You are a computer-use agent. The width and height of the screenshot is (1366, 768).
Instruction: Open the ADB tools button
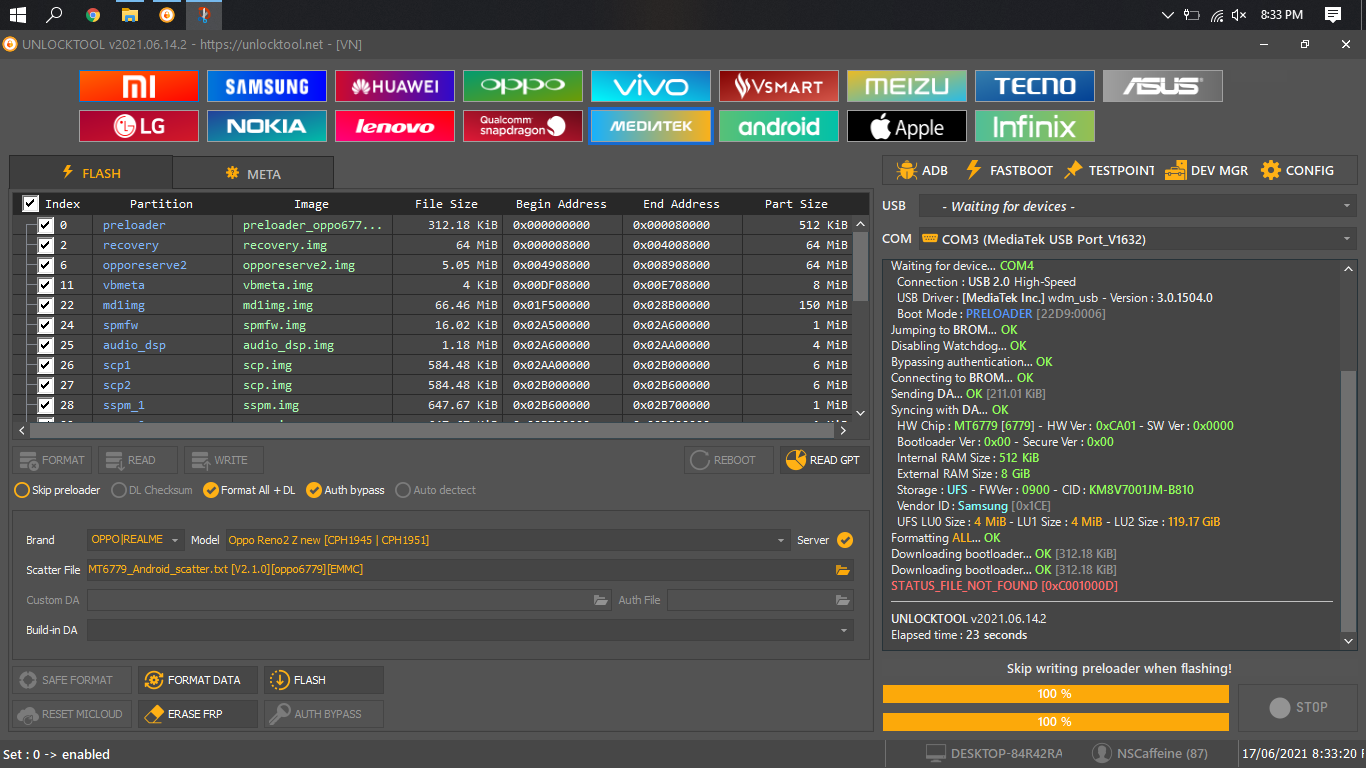922,170
